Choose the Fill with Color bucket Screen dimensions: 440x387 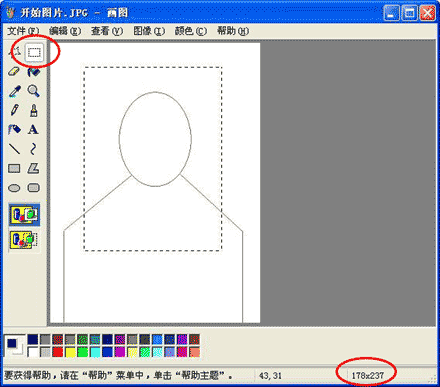[34, 72]
